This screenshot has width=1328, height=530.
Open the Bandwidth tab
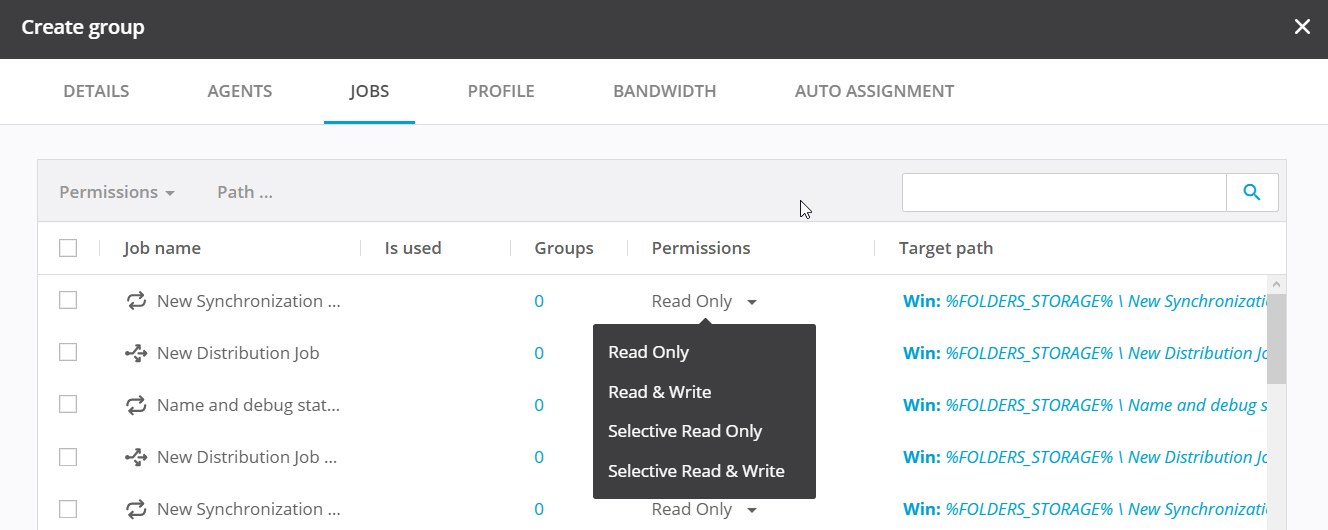(x=664, y=91)
